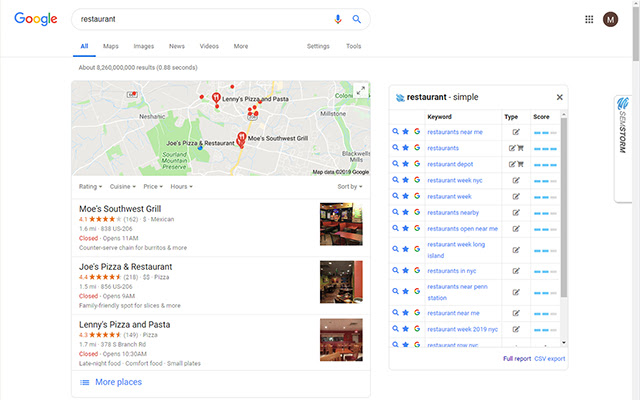
Task: Click Lenny's Pizza and Pasta map pin
Action: [x=216, y=98]
